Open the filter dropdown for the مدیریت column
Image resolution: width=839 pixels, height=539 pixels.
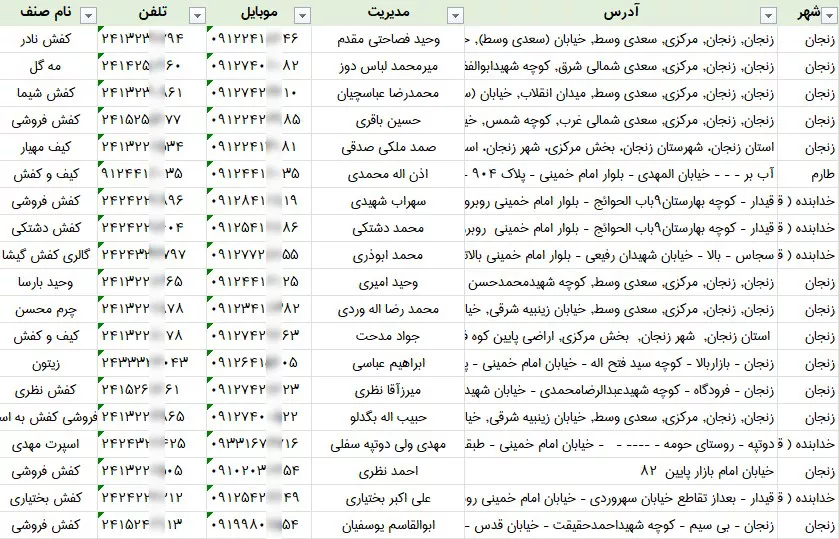tap(455, 16)
